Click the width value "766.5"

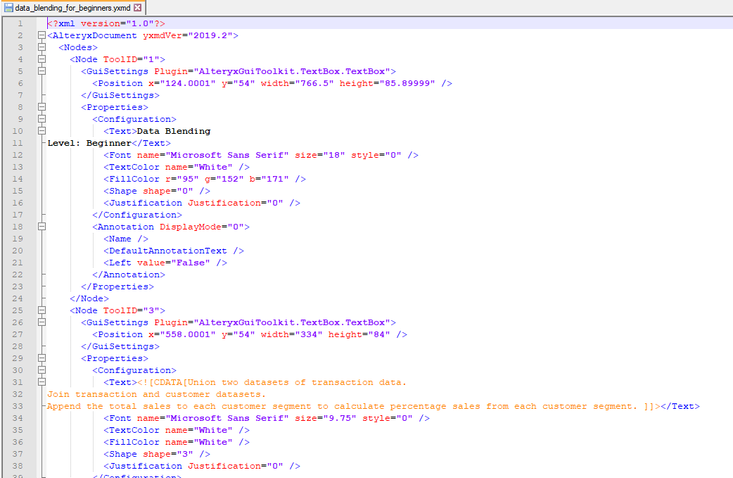click(315, 83)
